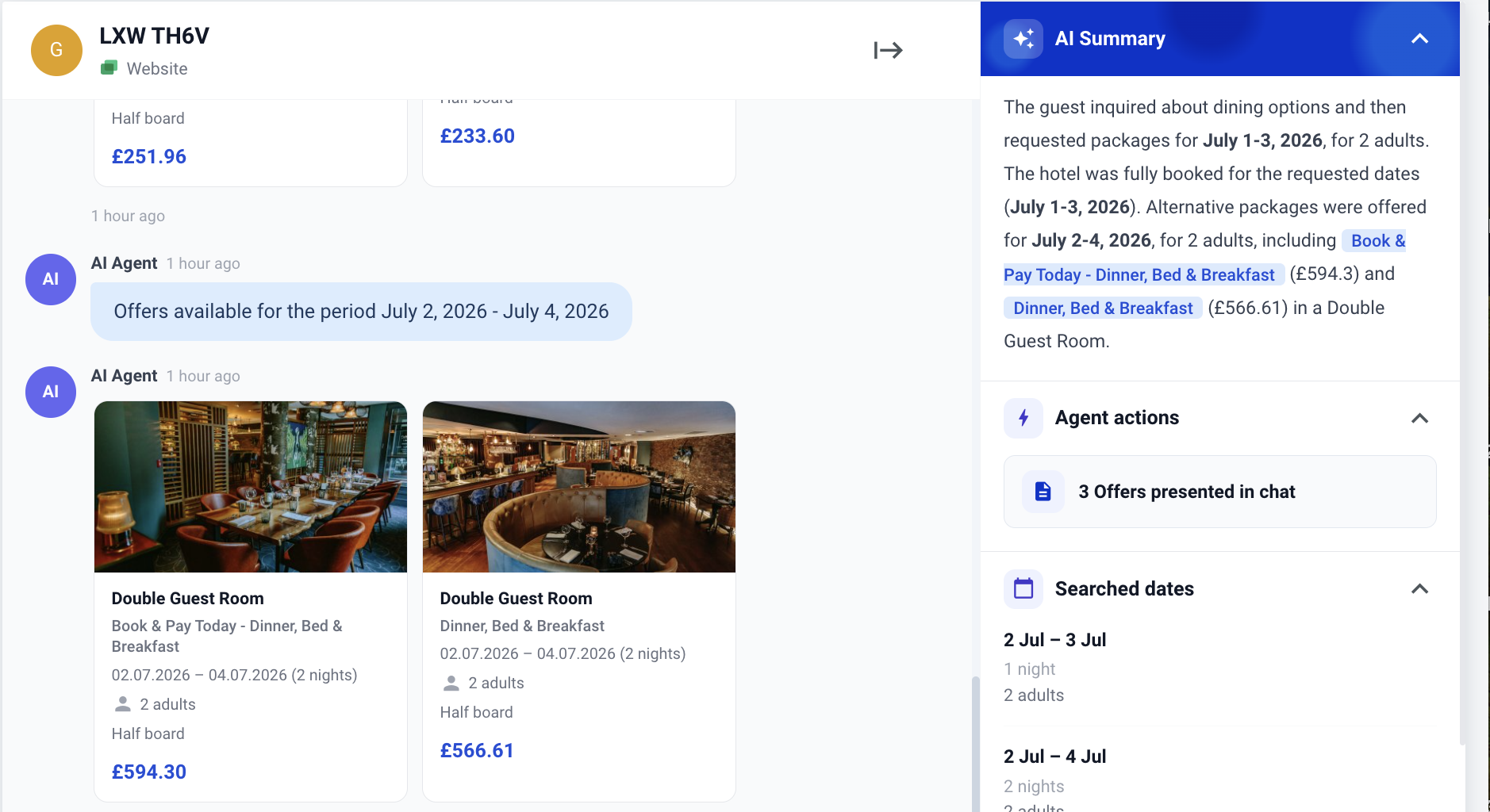The width and height of the screenshot is (1490, 812).
Task: Click the chat message about July 2 - July 4 offers
Action: click(x=361, y=312)
